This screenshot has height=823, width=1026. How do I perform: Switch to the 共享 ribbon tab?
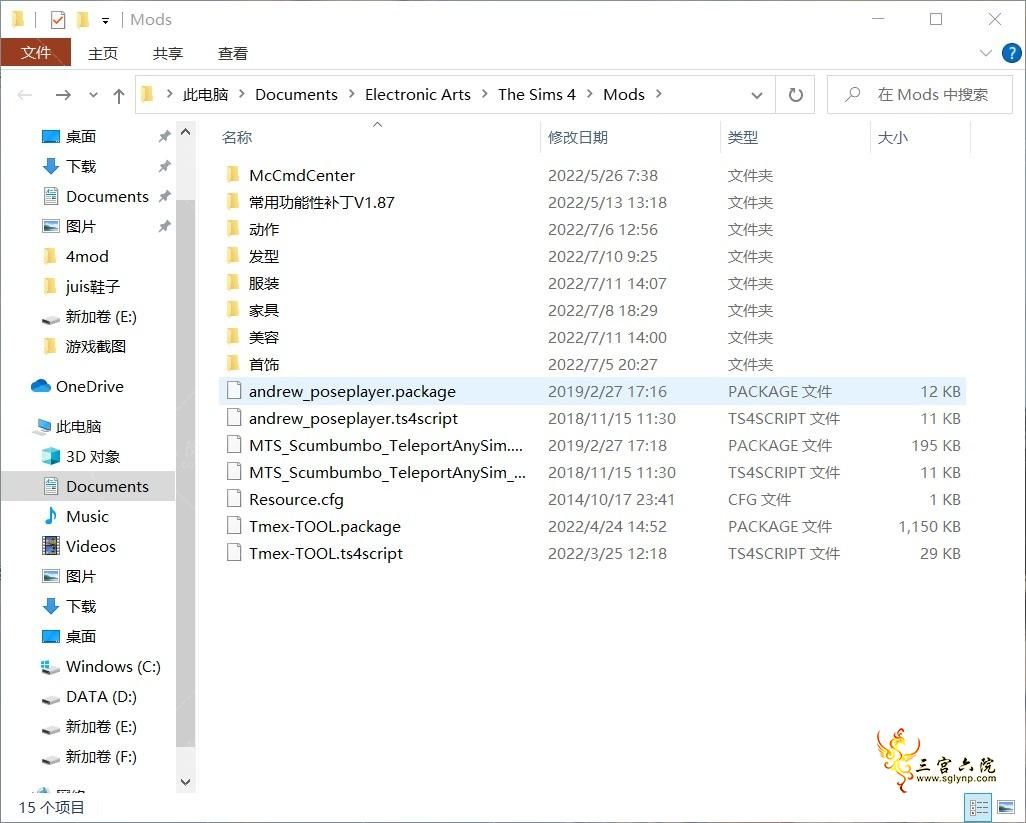pos(168,54)
